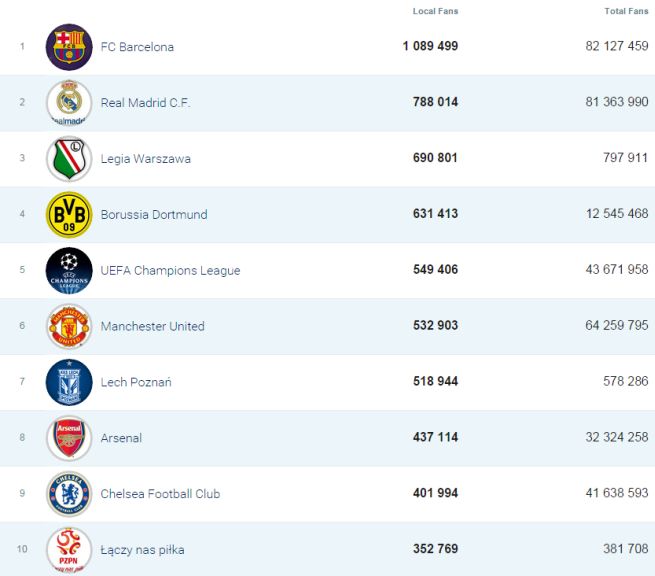Click the Chelsea Football Club crest
This screenshot has width=655, height=576.
(69, 494)
